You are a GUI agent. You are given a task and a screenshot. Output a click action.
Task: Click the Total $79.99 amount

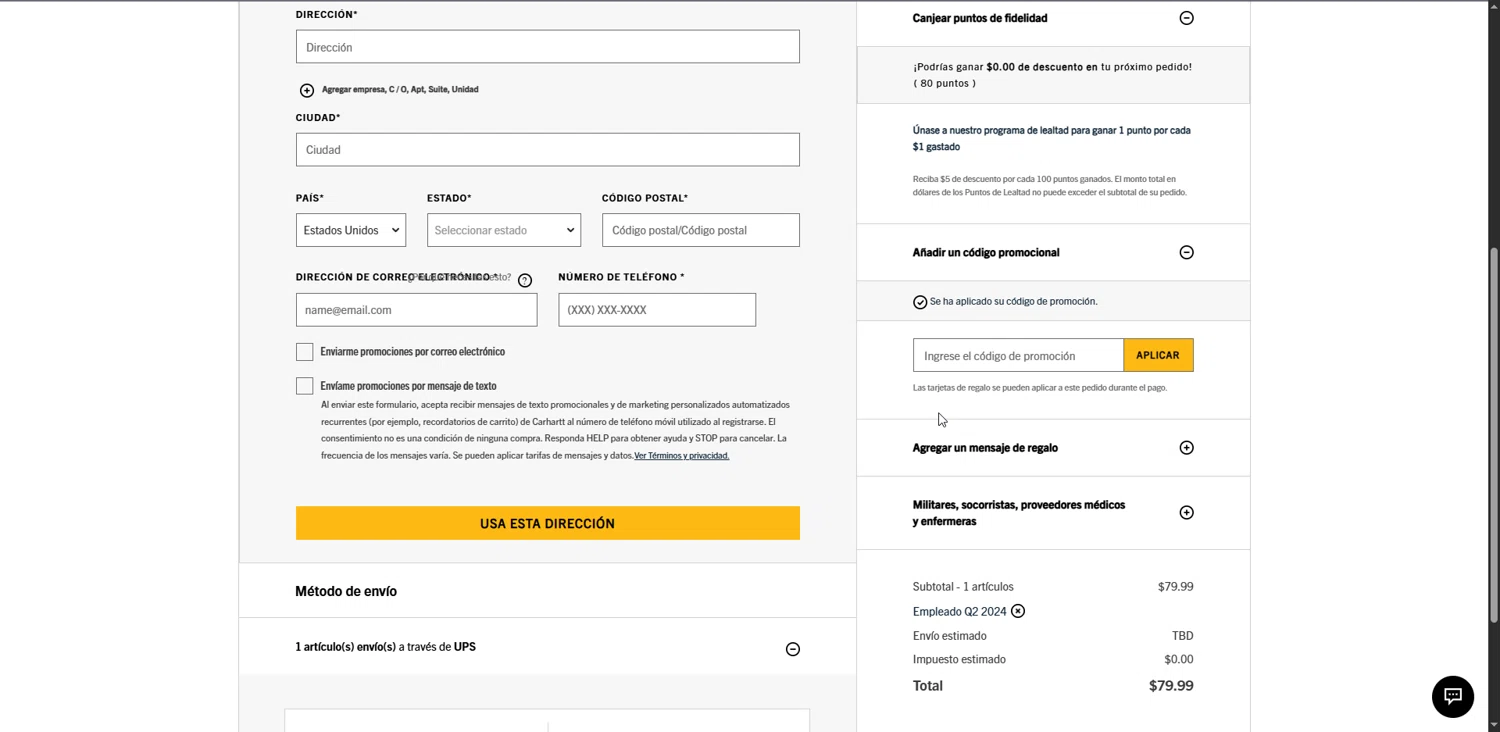1171,686
